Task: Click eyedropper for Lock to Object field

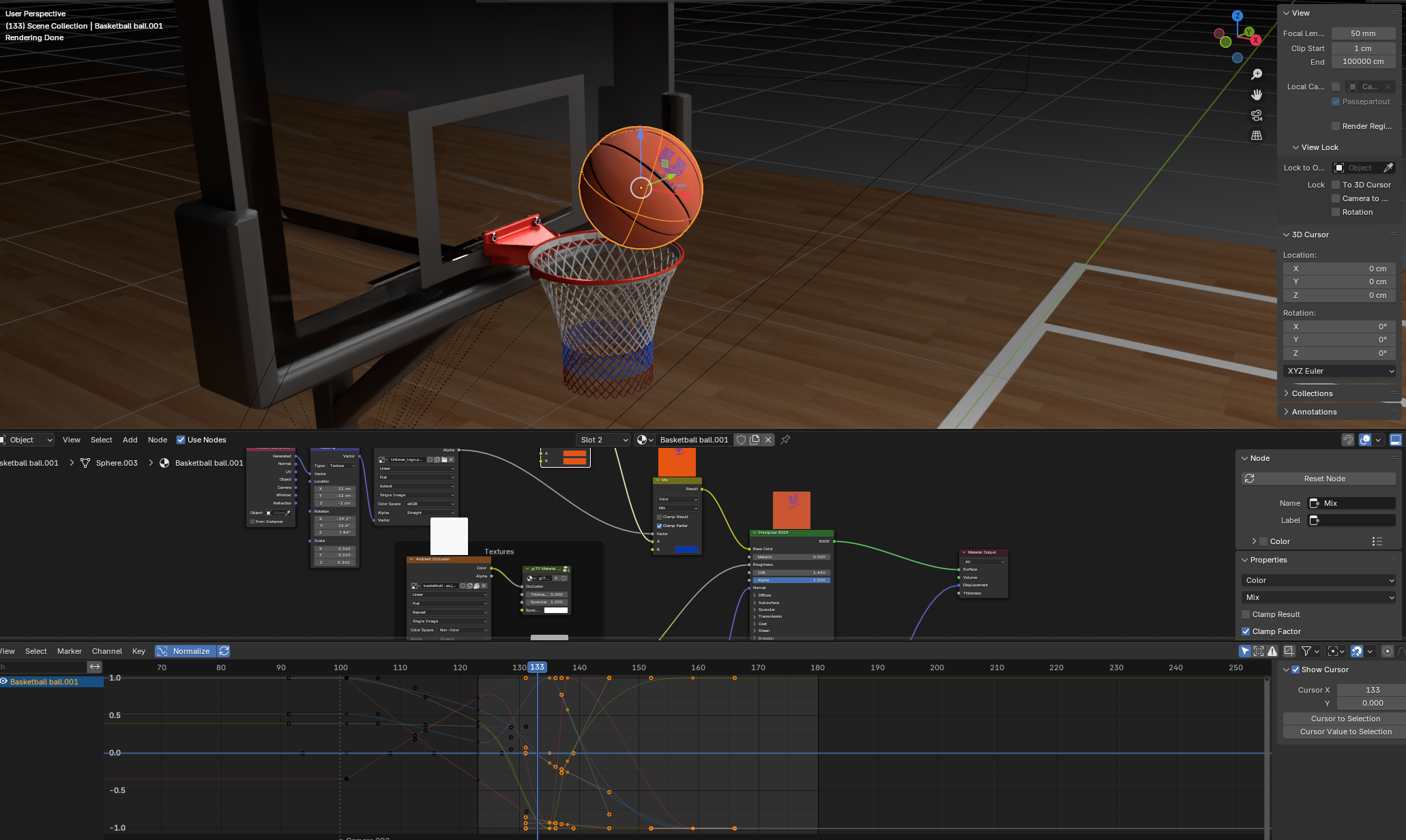Action: (1388, 168)
